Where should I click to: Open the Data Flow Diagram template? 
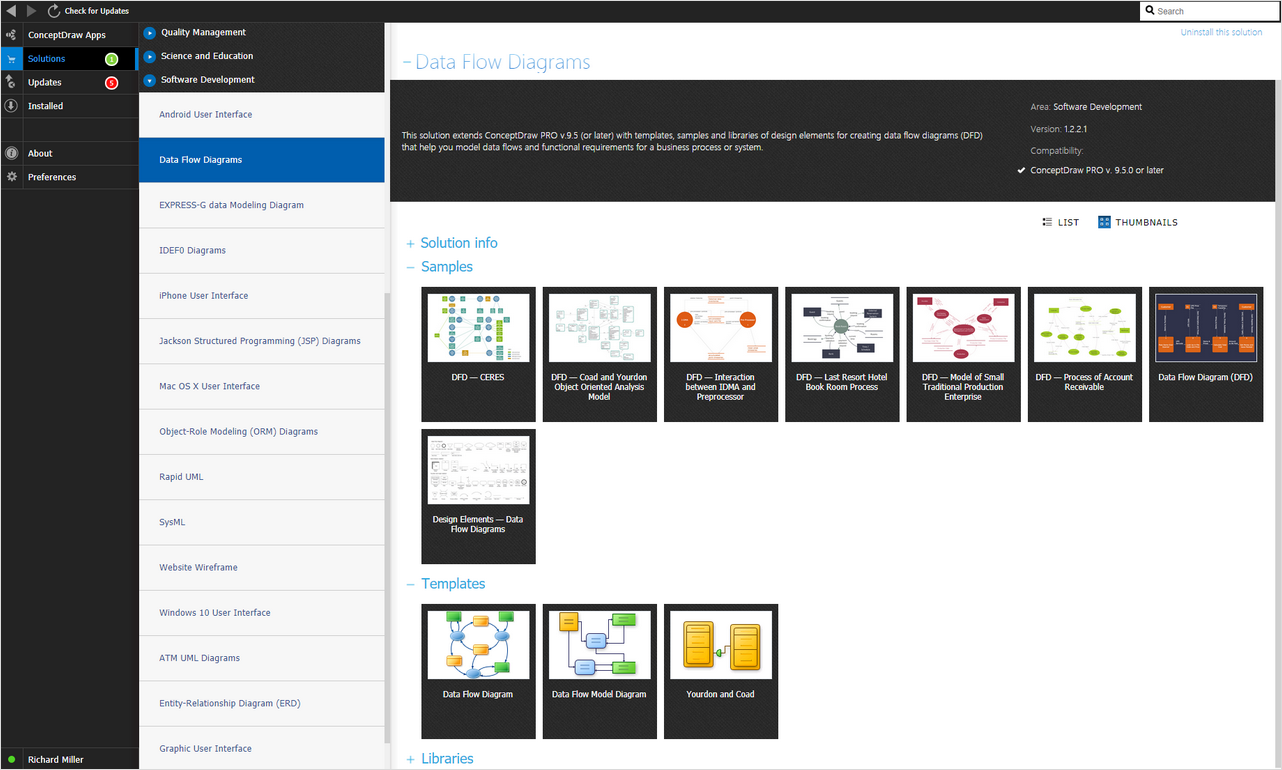(x=478, y=671)
